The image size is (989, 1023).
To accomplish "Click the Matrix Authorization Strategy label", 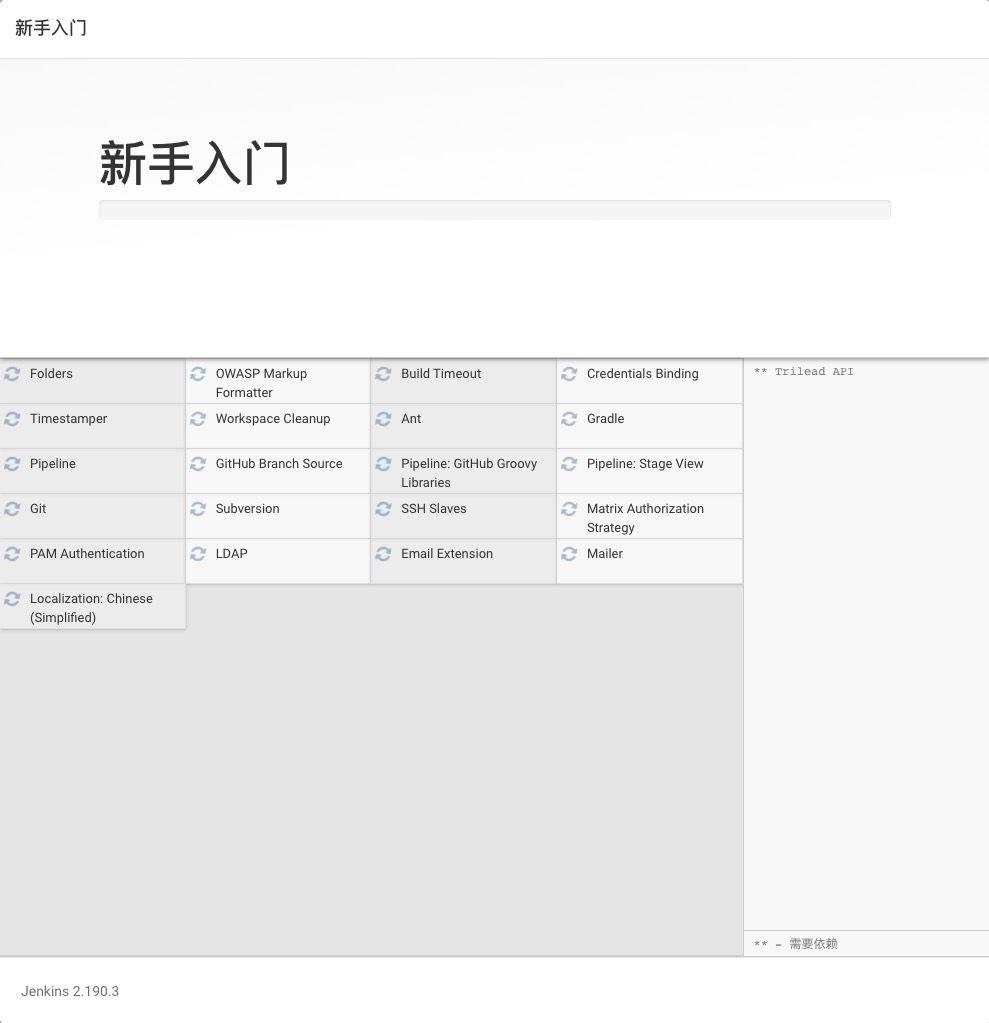I will click(x=645, y=518).
